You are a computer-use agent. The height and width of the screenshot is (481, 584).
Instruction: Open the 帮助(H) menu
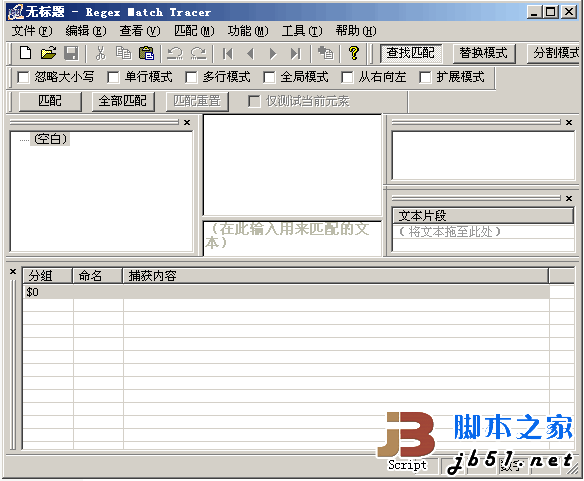click(356, 31)
